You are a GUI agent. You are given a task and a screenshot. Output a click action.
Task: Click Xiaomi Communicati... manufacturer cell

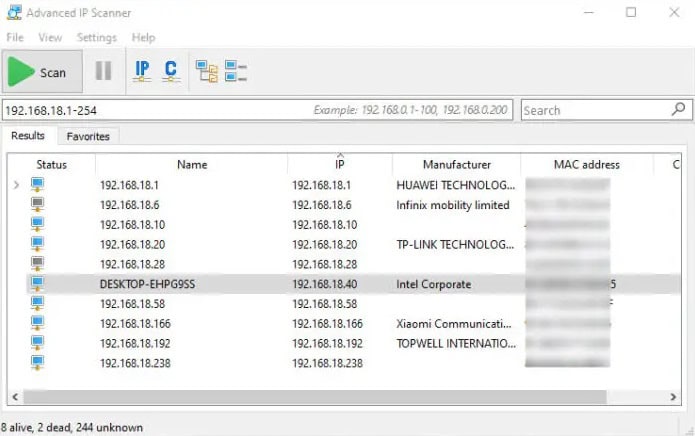pyautogui.click(x=454, y=323)
